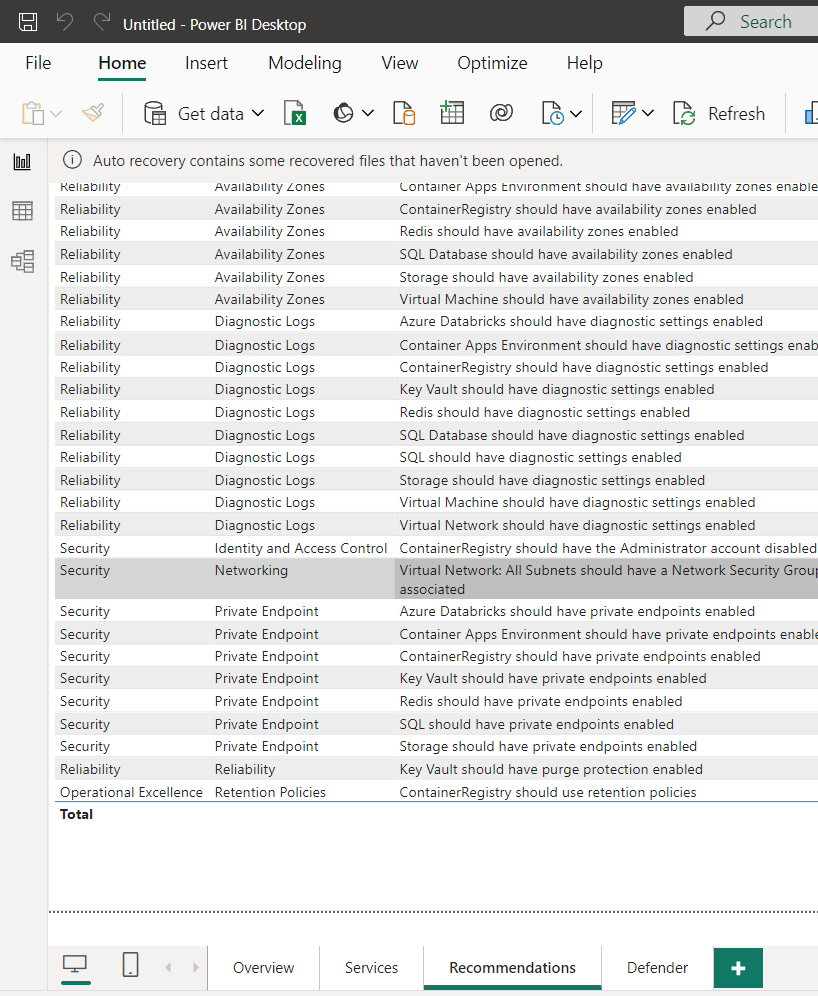818x996 pixels.
Task: Click the Total row label
Action: click(x=76, y=814)
